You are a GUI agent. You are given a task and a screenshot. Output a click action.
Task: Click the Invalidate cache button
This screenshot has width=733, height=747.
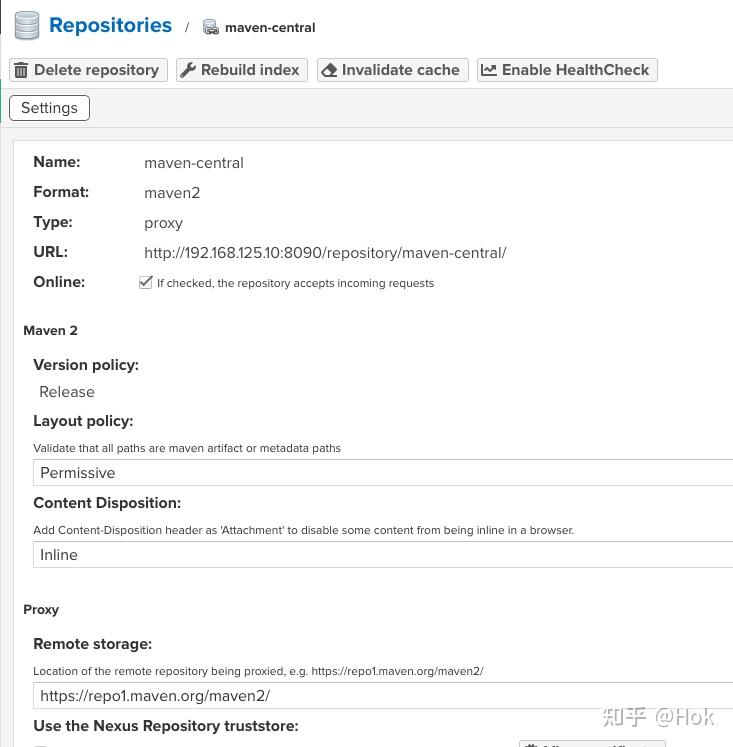coord(393,70)
